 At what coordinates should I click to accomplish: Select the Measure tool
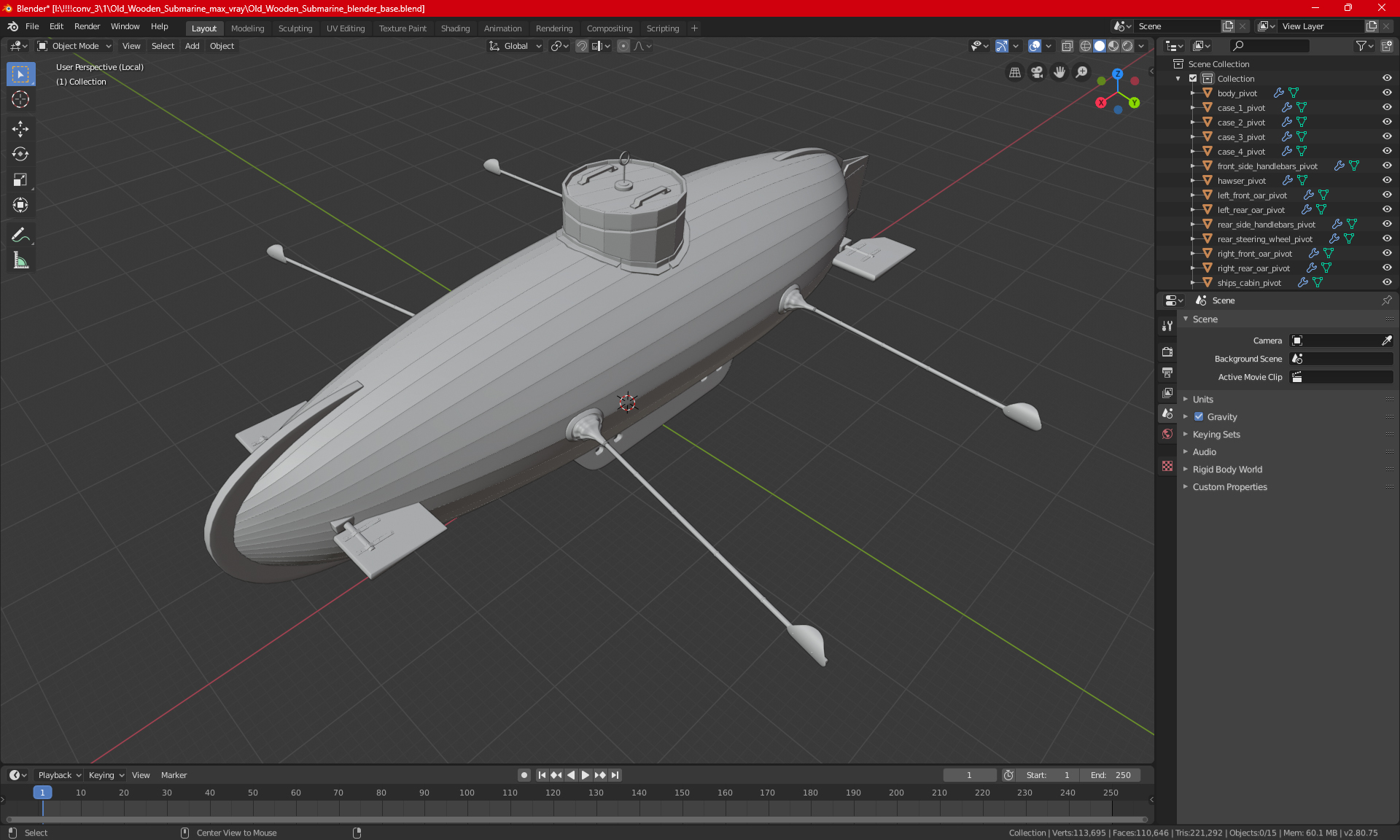[20, 260]
